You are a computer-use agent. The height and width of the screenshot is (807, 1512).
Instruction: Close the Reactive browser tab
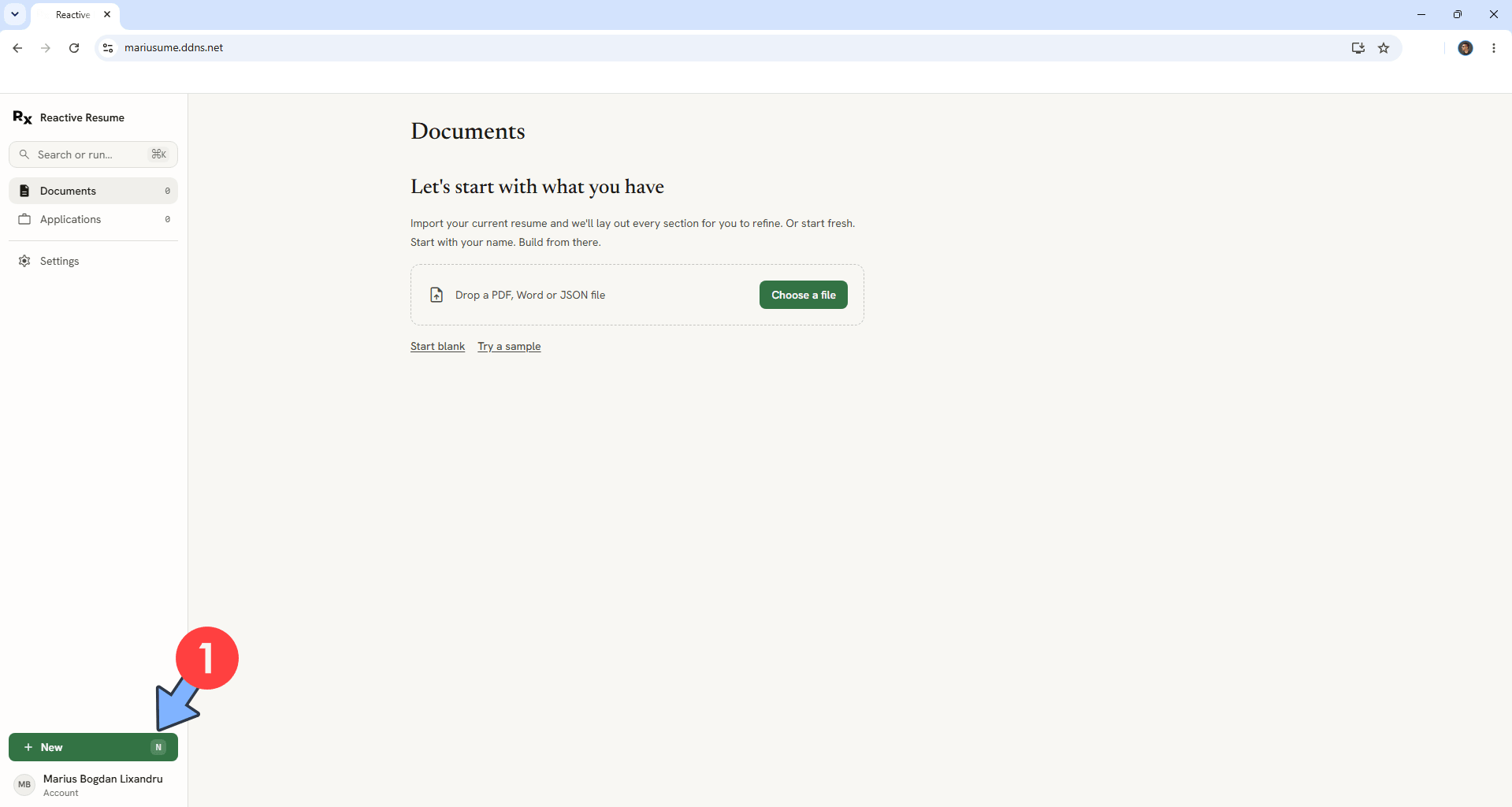pyautogui.click(x=107, y=14)
